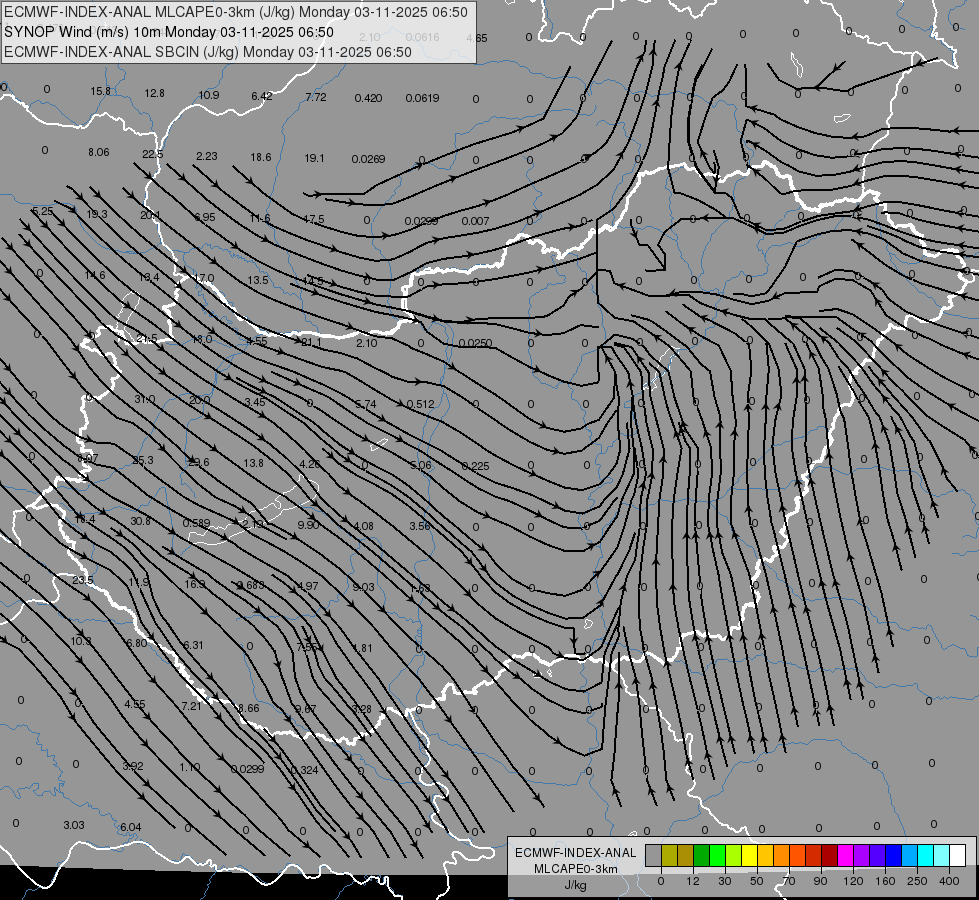Click the legend scale value '250'
The width and height of the screenshot is (979, 900).
click(x=917, y=881)
